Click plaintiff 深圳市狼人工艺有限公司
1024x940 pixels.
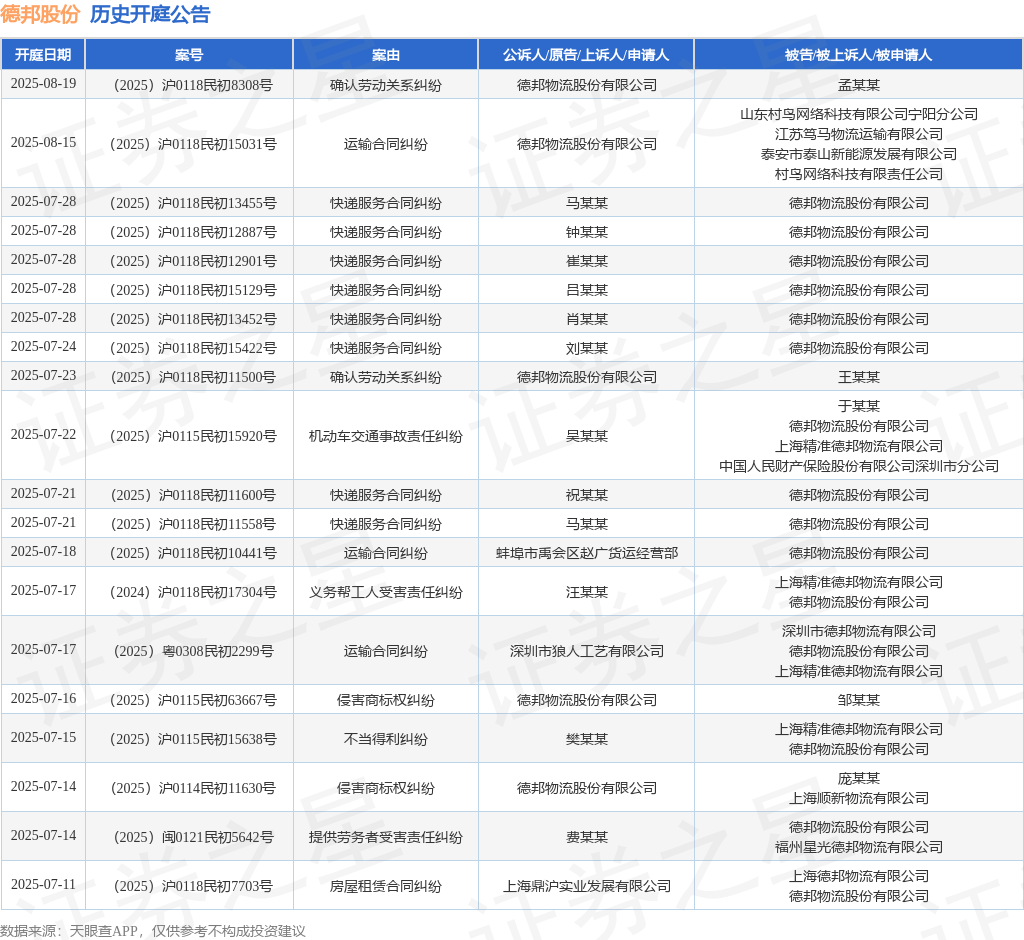point(586,651)
